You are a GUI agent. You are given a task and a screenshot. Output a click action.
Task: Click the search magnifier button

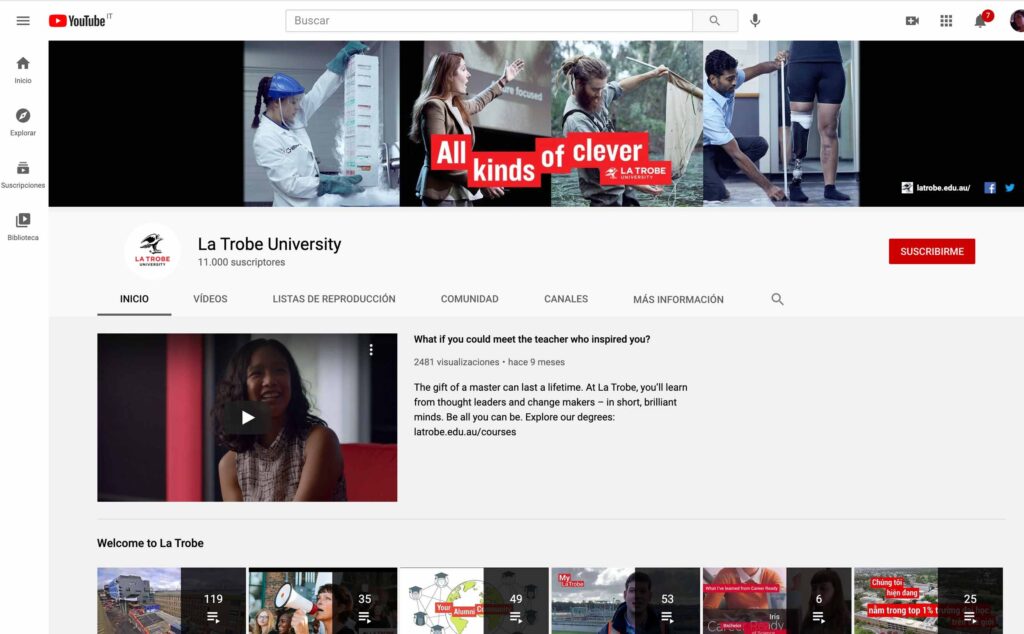pyautogui.click(x=715, y=21)
